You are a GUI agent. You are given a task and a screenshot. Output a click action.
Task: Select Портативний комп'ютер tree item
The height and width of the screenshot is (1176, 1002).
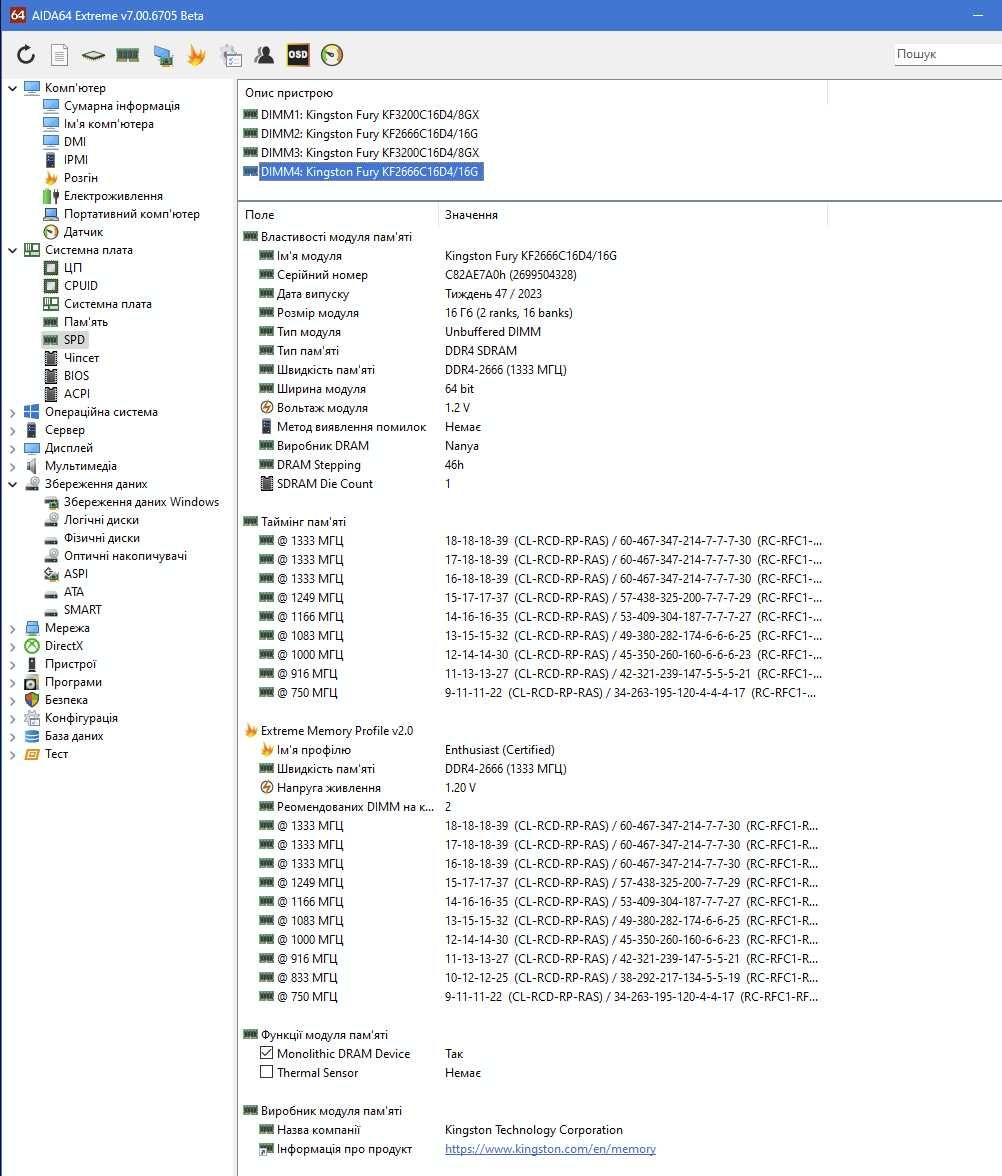(132, 214)
